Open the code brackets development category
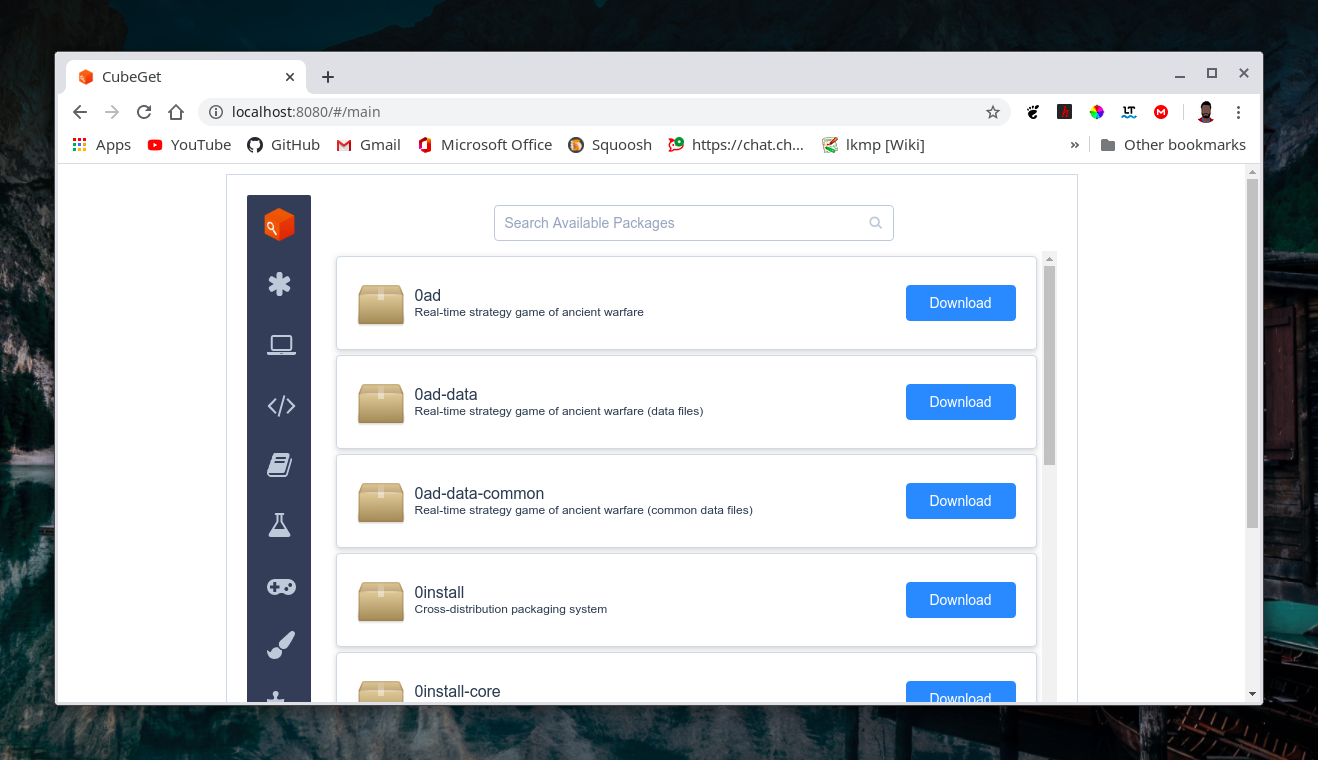 280,406
